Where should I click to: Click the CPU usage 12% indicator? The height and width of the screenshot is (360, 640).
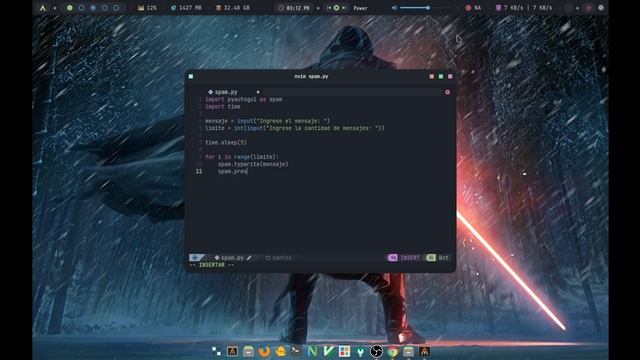point(147,8)
